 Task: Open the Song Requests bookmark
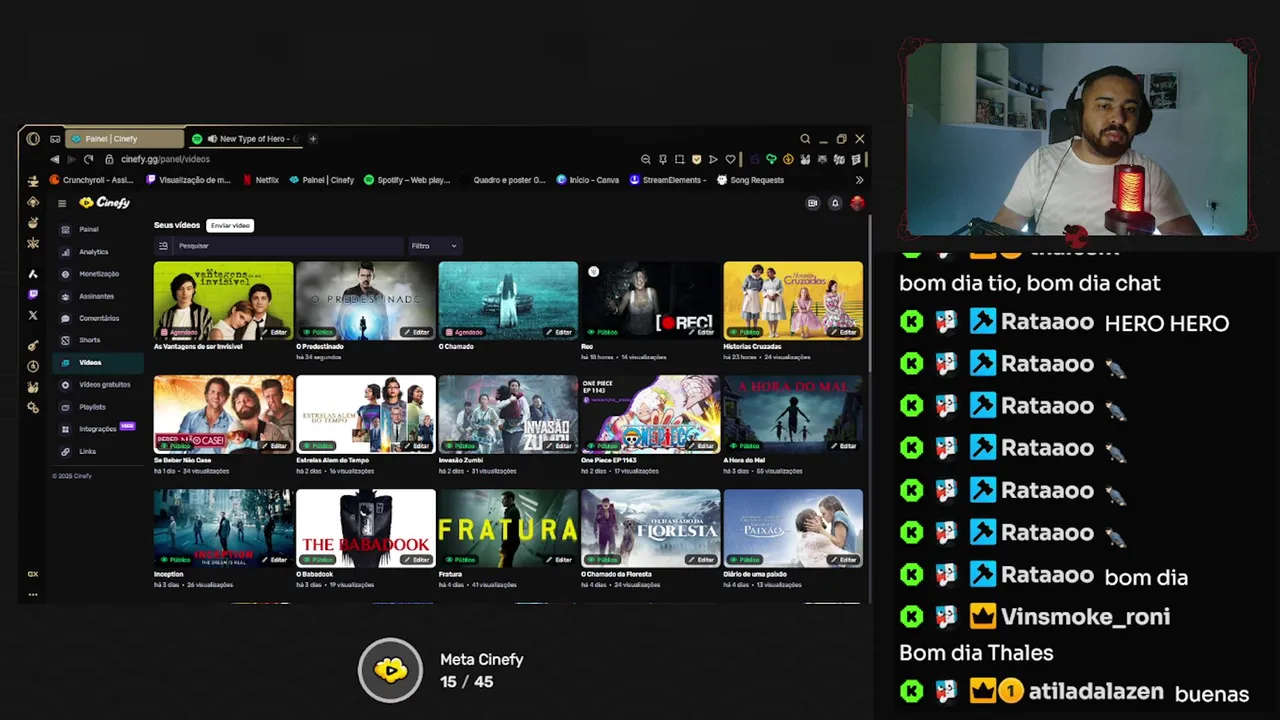[750, 180]
